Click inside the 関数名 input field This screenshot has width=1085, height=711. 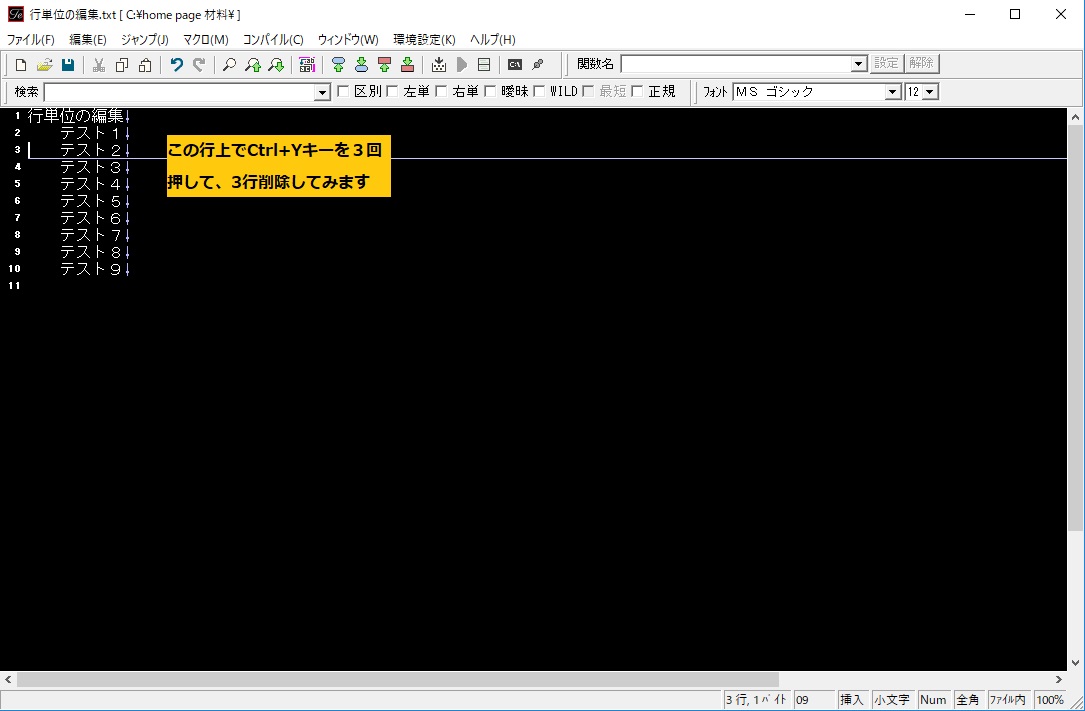pos(735,64)
